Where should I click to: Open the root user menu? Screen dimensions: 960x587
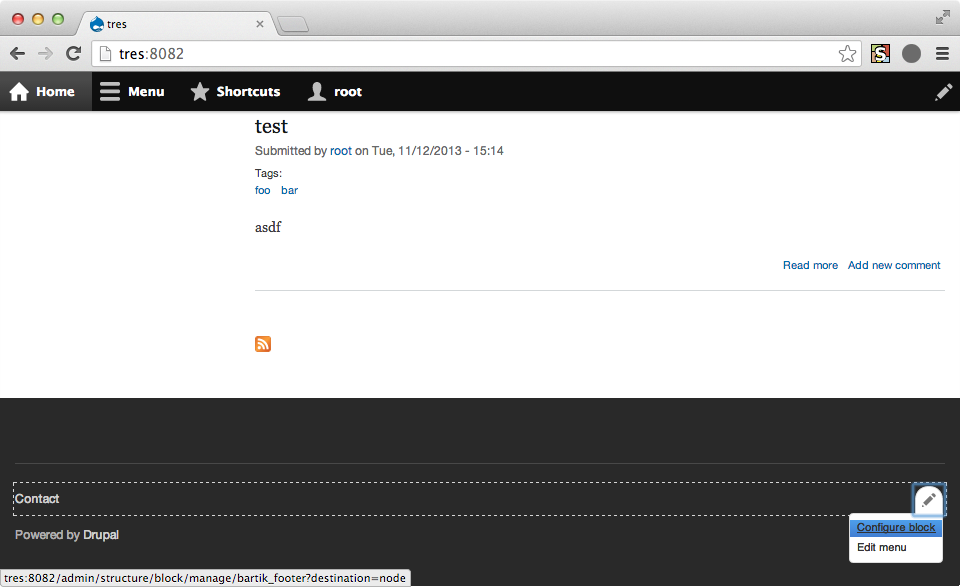335,91
